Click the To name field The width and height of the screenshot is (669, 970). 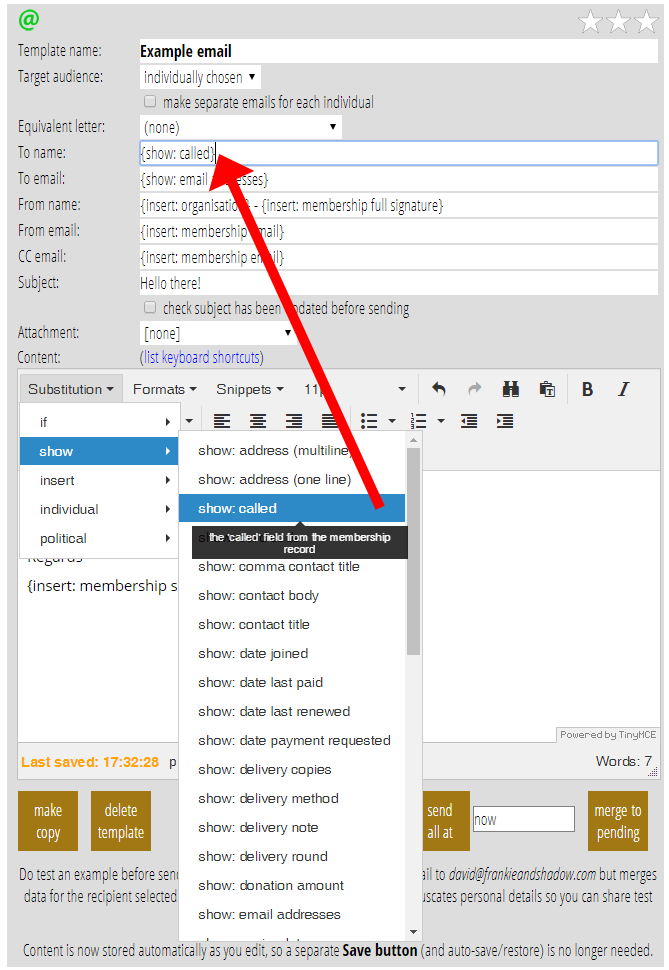pos(399,153)
